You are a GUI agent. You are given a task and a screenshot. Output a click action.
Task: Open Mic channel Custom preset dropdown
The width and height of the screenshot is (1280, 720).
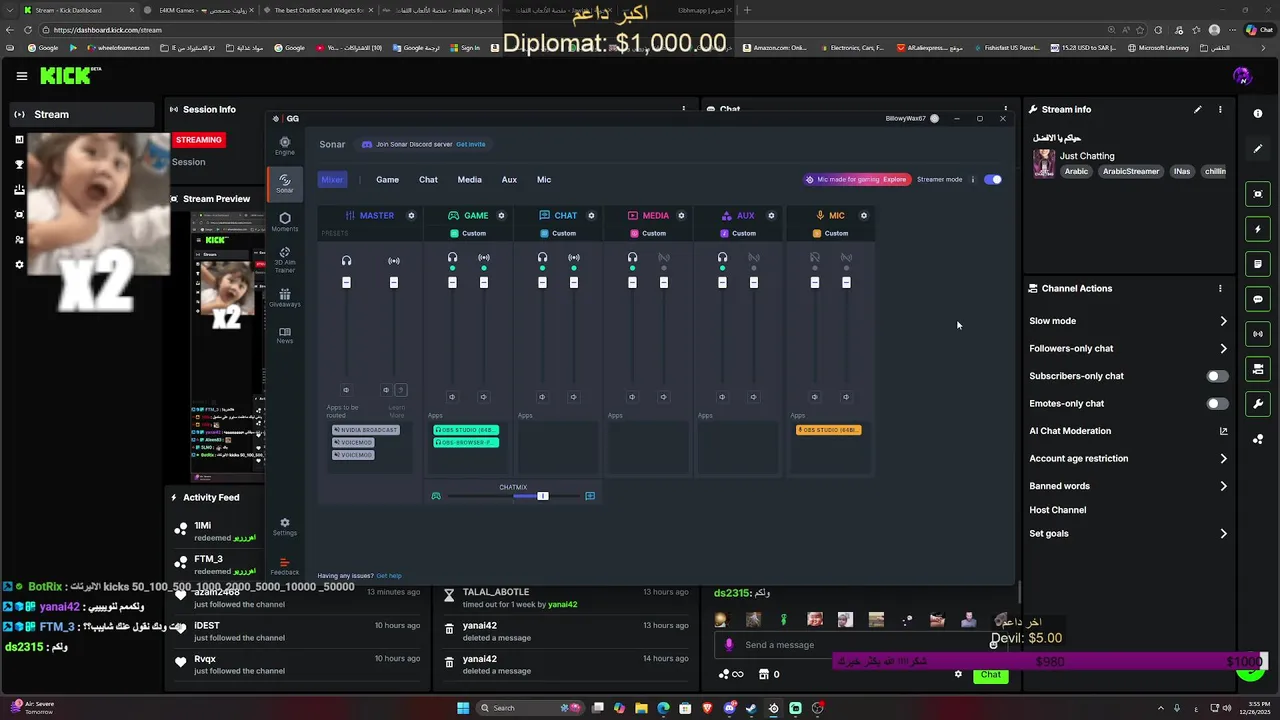tap(830, 234)
